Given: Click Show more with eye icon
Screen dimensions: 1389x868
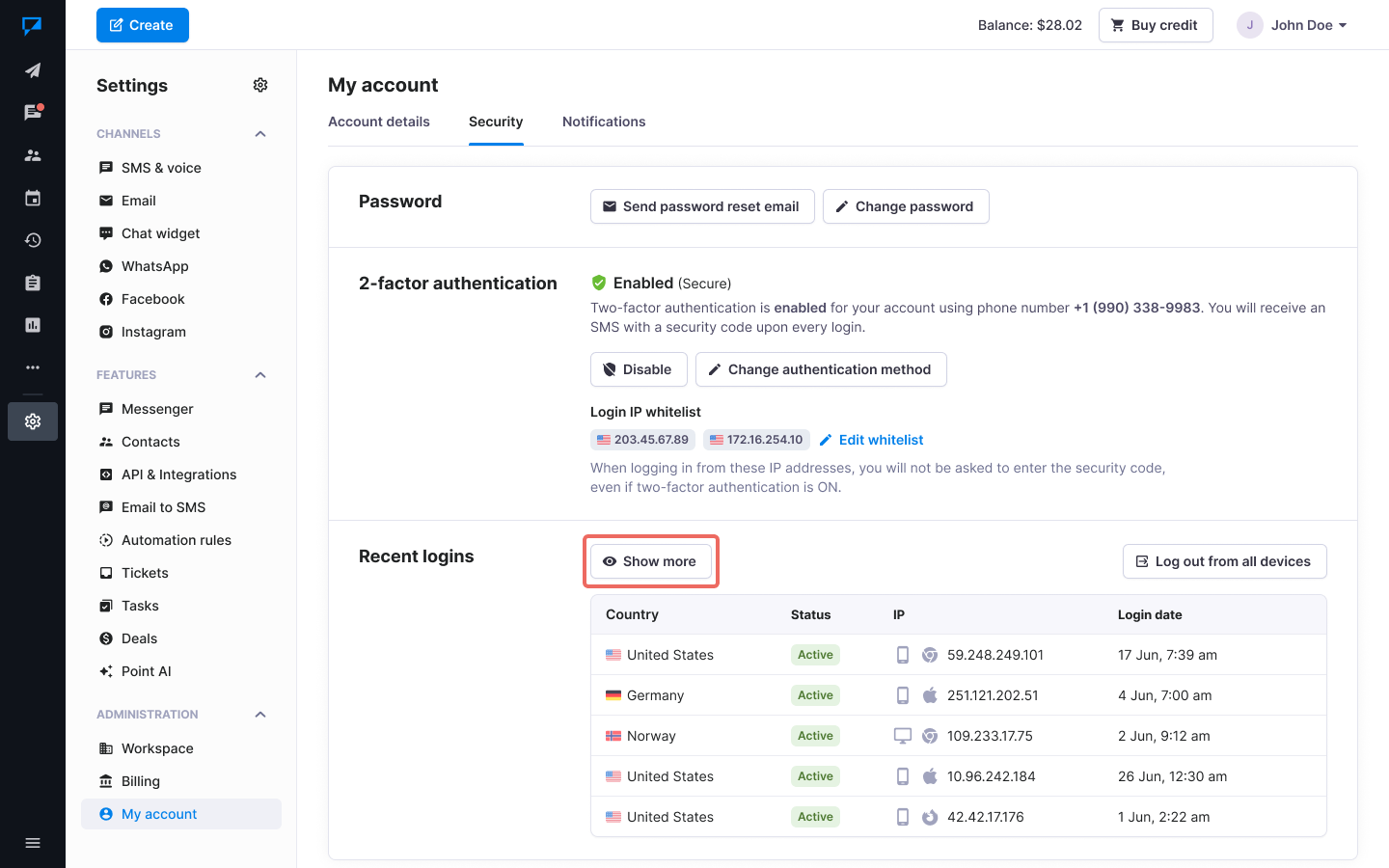Looking at the screenshot, I should pos(651,561).
